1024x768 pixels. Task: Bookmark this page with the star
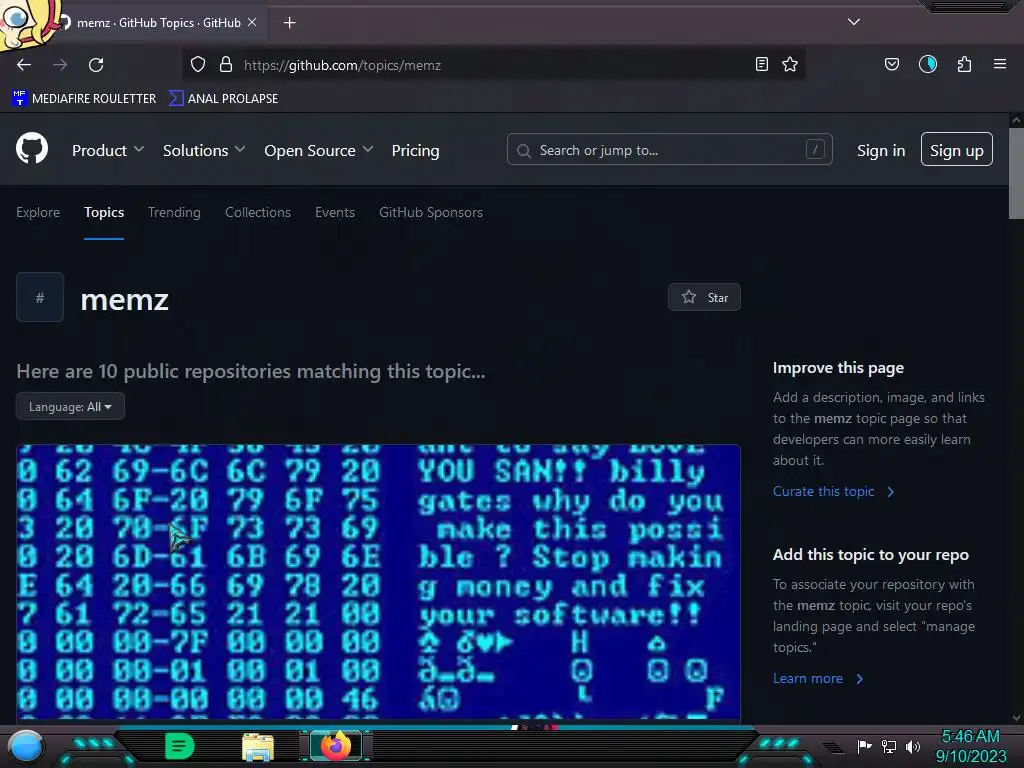click(x=790, y=64)
